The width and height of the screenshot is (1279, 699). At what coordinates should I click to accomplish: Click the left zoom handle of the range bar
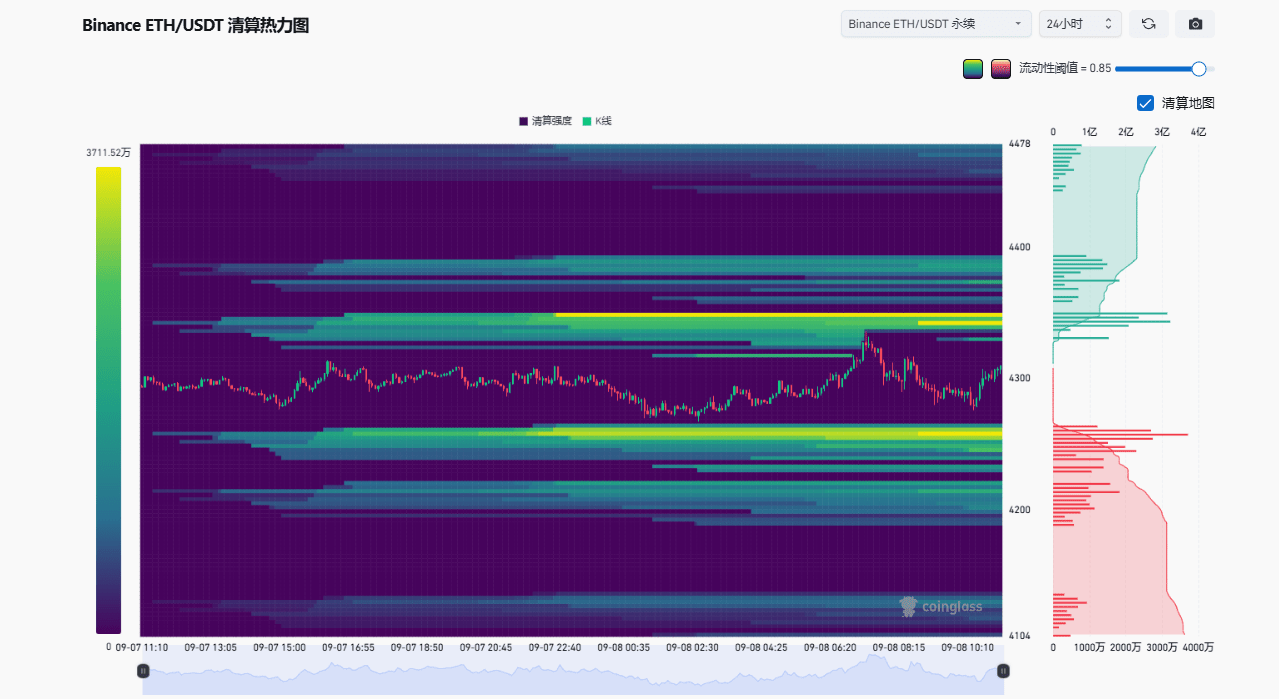pyautogui.click(x=143, y=671)
